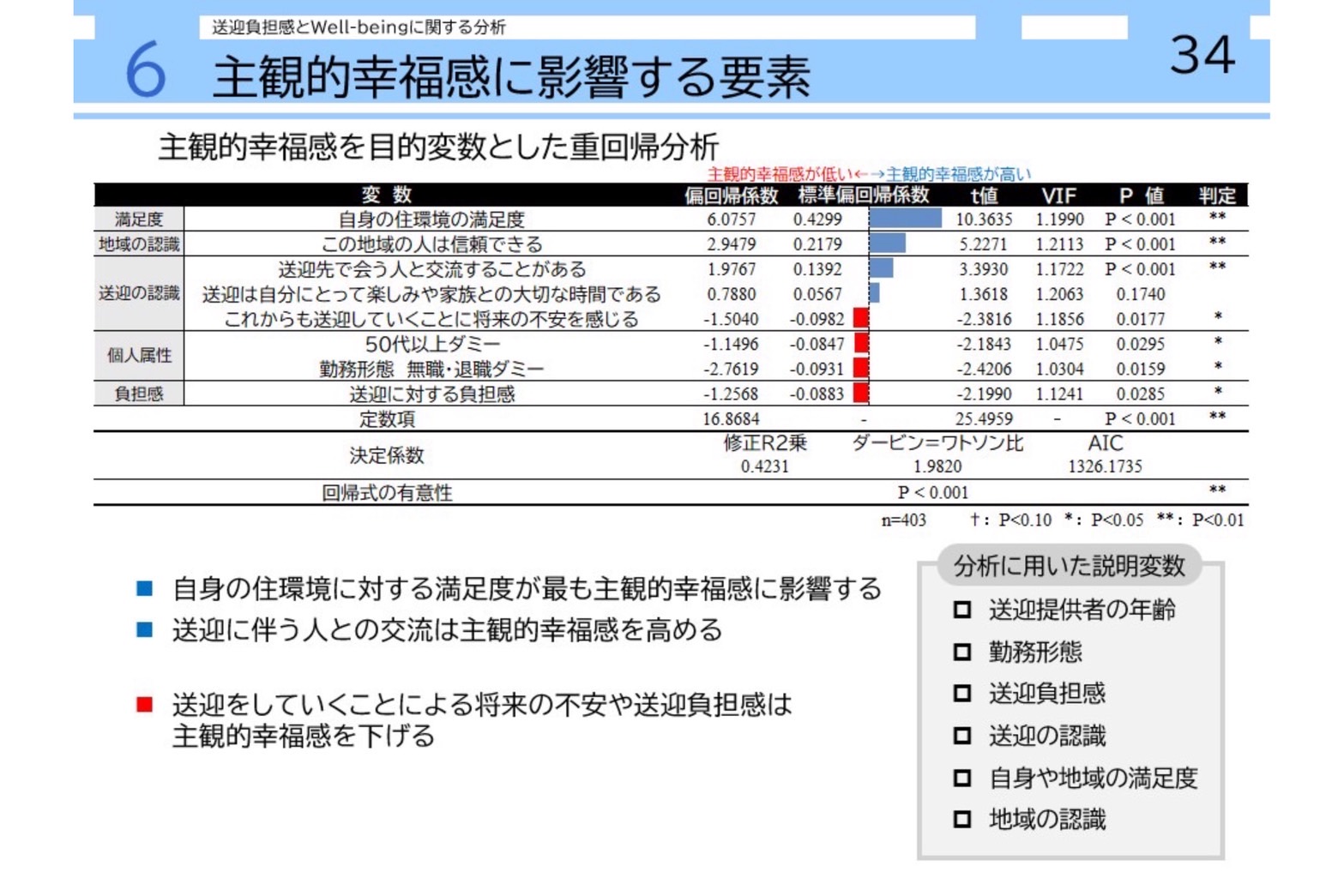Click the blue bullet beside 自身の住環境に対する満足度
The width and height of the screenshot is (1344, 896).
coord(144,588)
